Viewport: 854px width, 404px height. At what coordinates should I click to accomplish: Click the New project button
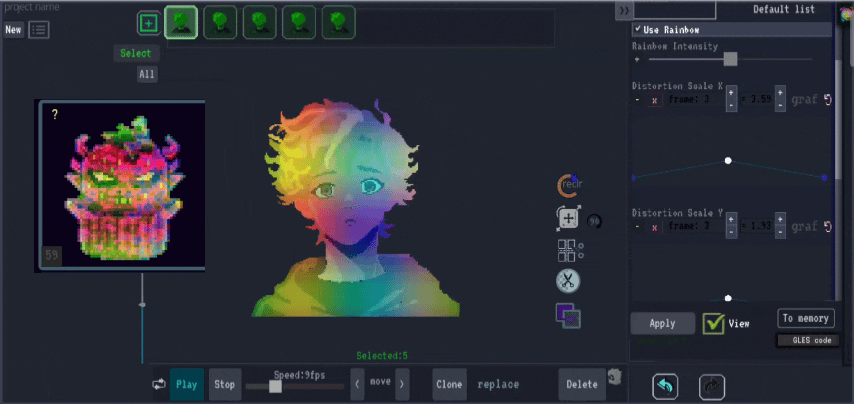coord(13,29)
